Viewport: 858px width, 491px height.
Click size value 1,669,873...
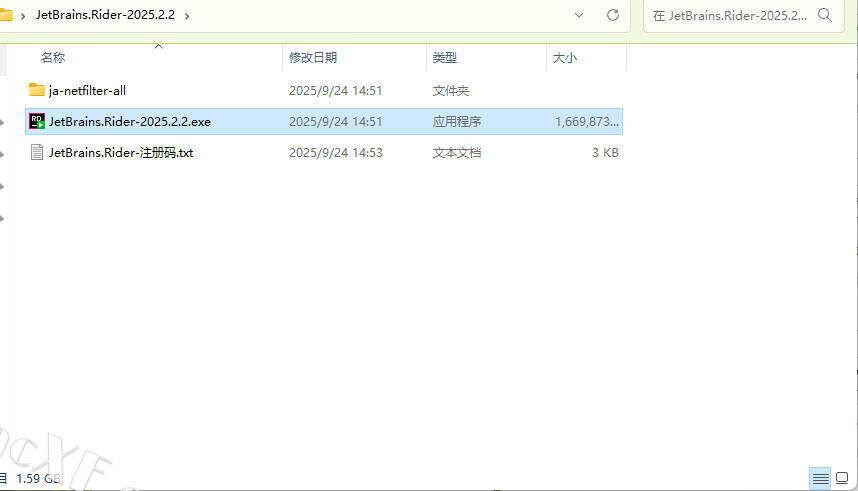coord(587,122)
